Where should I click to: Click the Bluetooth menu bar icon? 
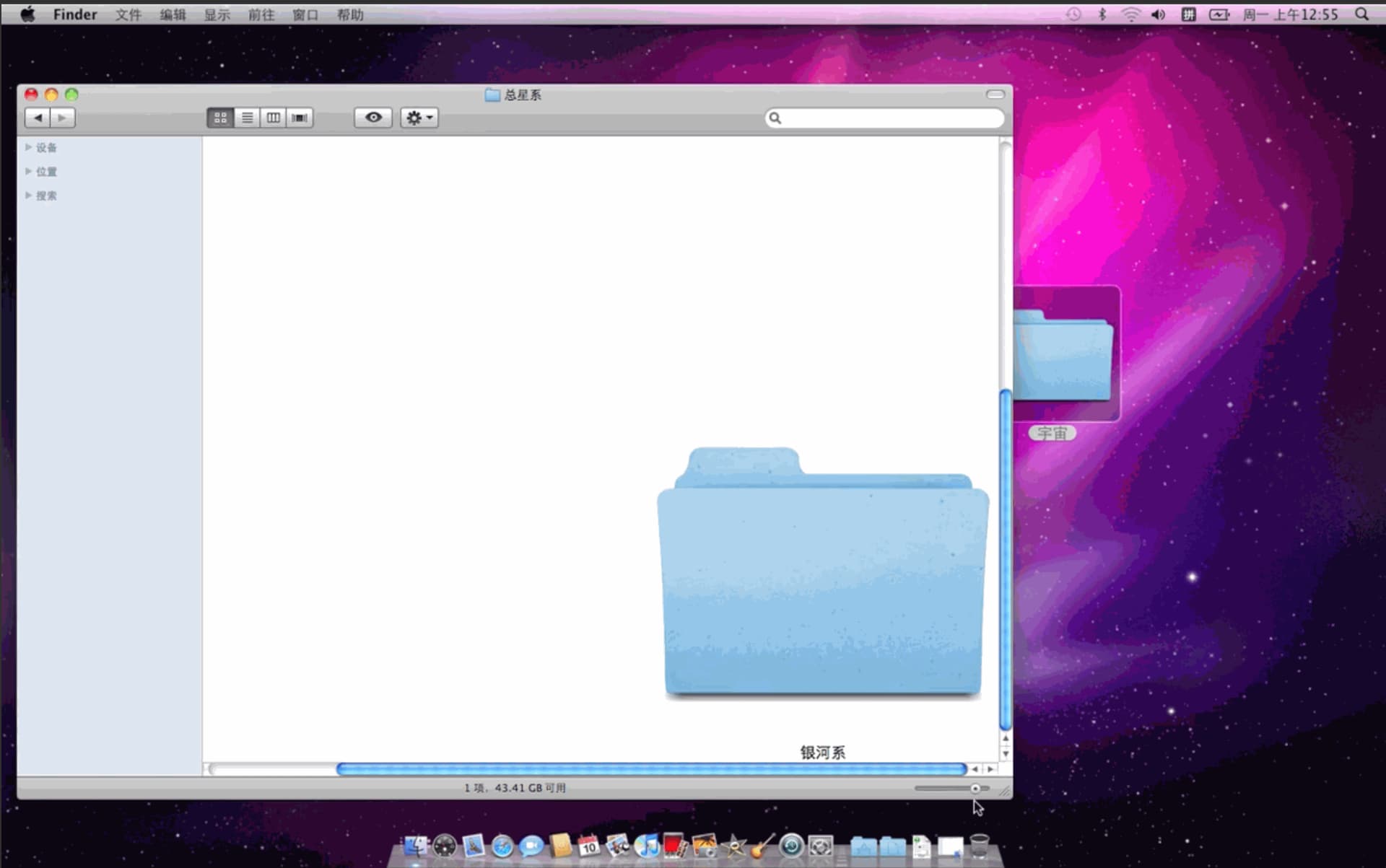(1102, 14)
